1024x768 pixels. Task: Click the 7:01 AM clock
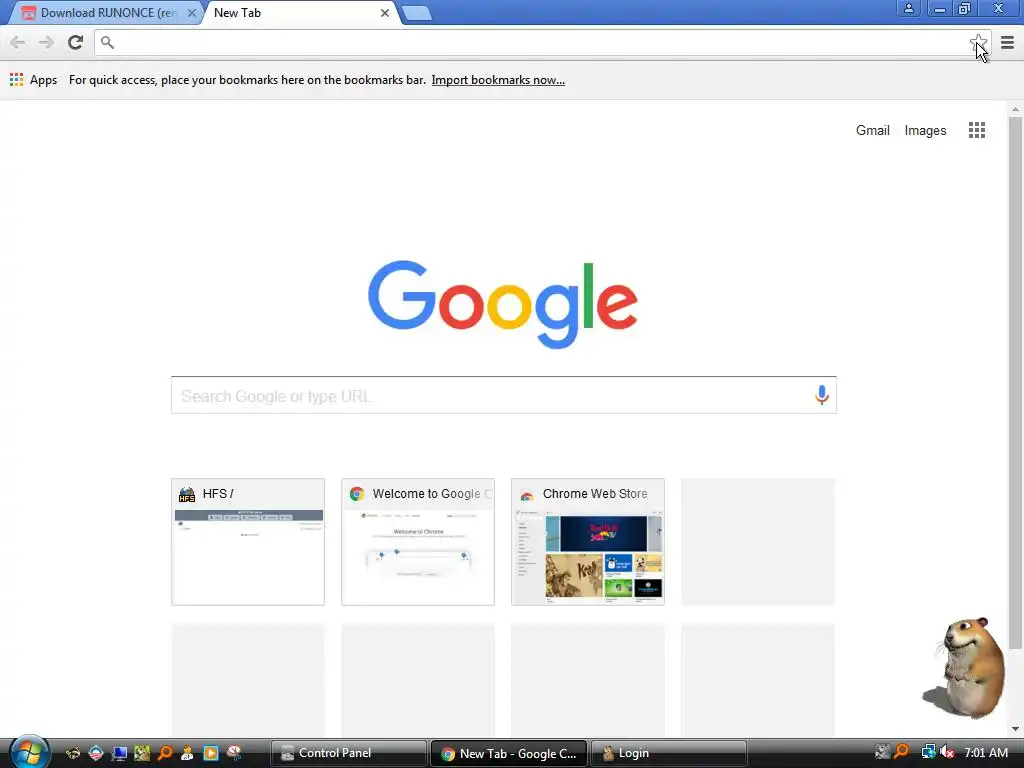(985, 753)
